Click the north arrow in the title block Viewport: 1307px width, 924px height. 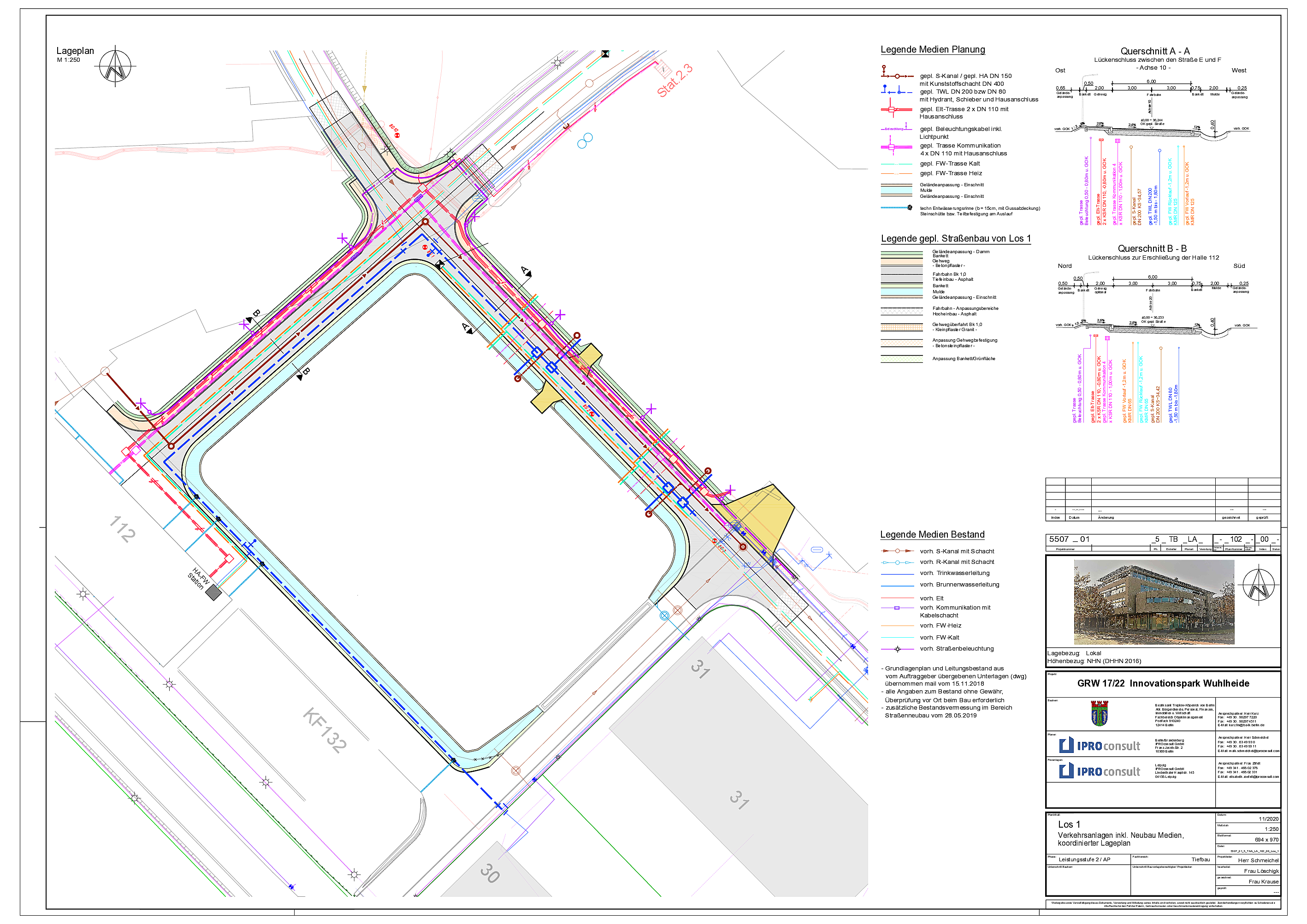tap(1258, 585)
